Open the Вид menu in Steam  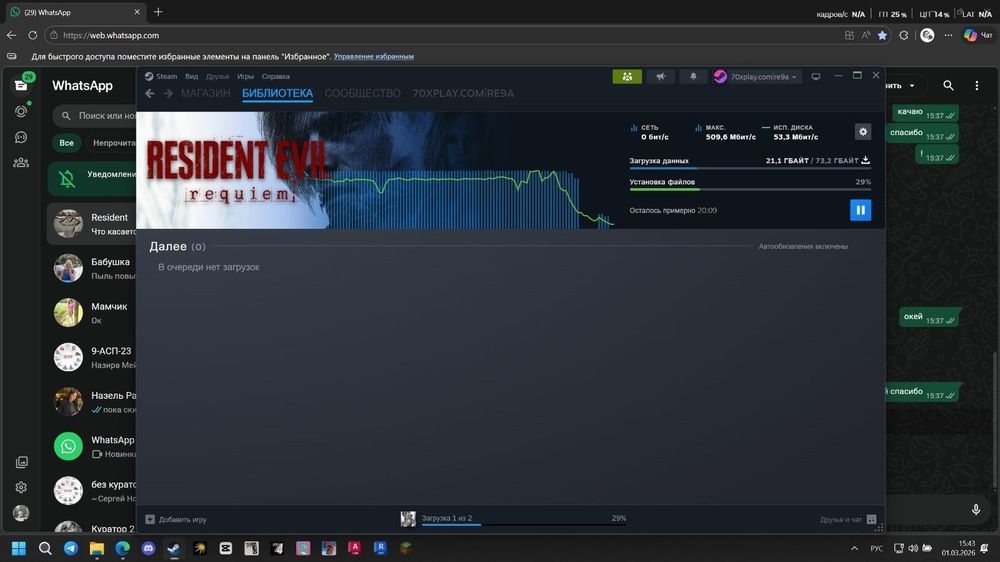tap(191, 77)
